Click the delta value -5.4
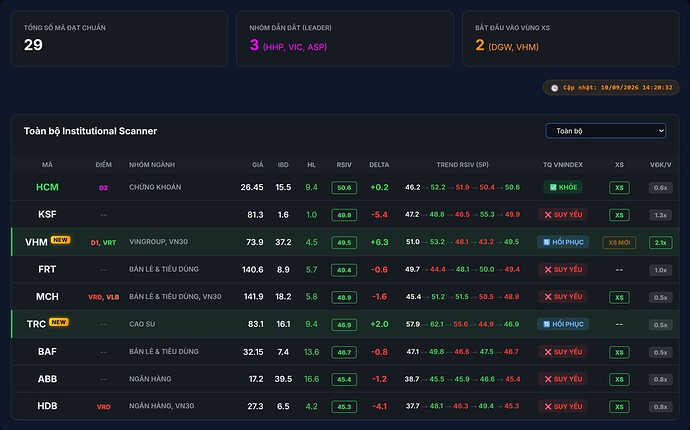 (379, 215)
